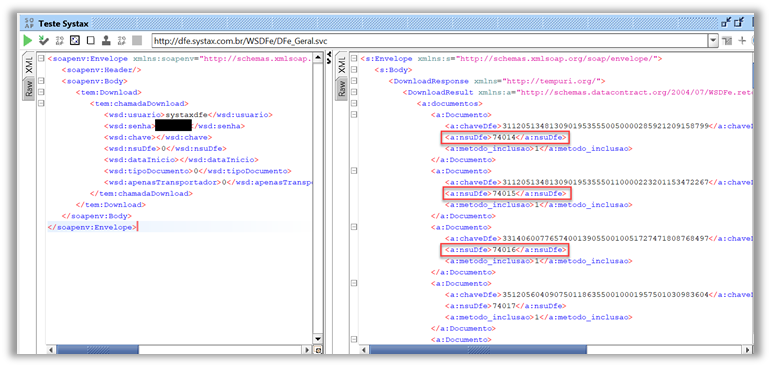771x367 pixels.
Task: Click the detach window icon in title bar
Action: pos(739,22)
